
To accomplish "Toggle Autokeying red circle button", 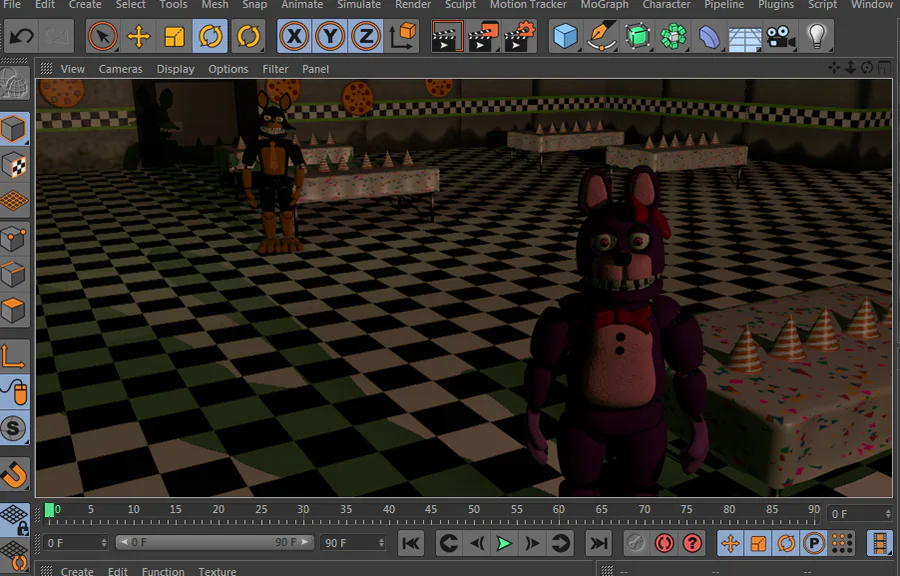I will pos(664,543).
